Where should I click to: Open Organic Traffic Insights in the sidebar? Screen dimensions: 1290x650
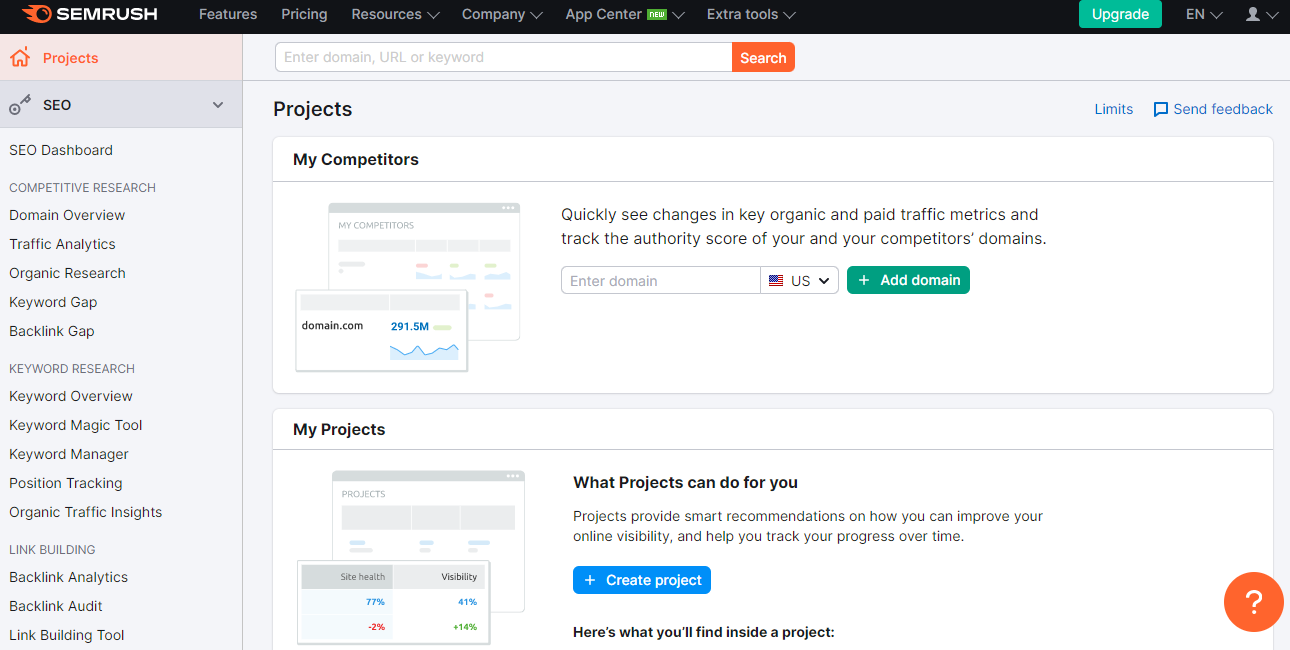click(85, 512)
